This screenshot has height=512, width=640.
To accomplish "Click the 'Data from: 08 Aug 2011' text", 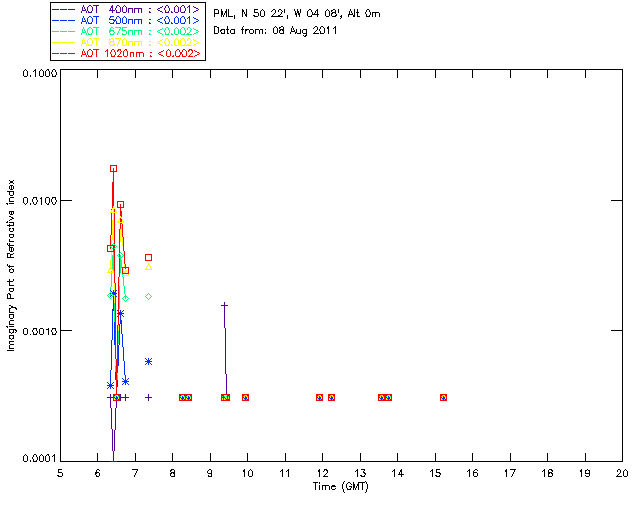I will 275,31.
